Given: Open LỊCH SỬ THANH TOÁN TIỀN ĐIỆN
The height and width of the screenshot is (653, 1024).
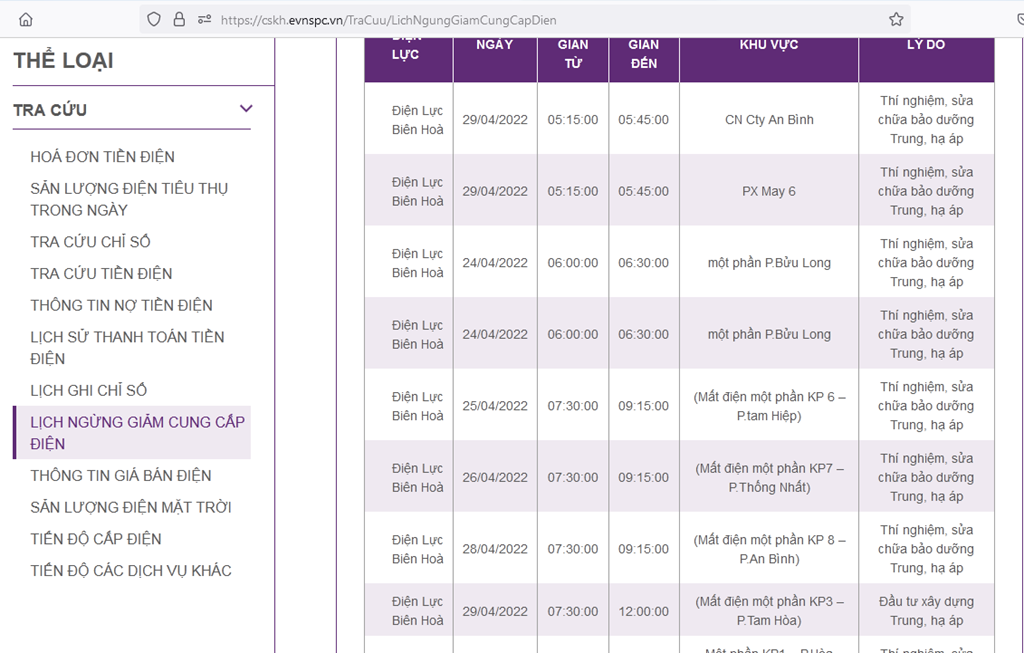Looking at the screenshot, I should [127, 347].
